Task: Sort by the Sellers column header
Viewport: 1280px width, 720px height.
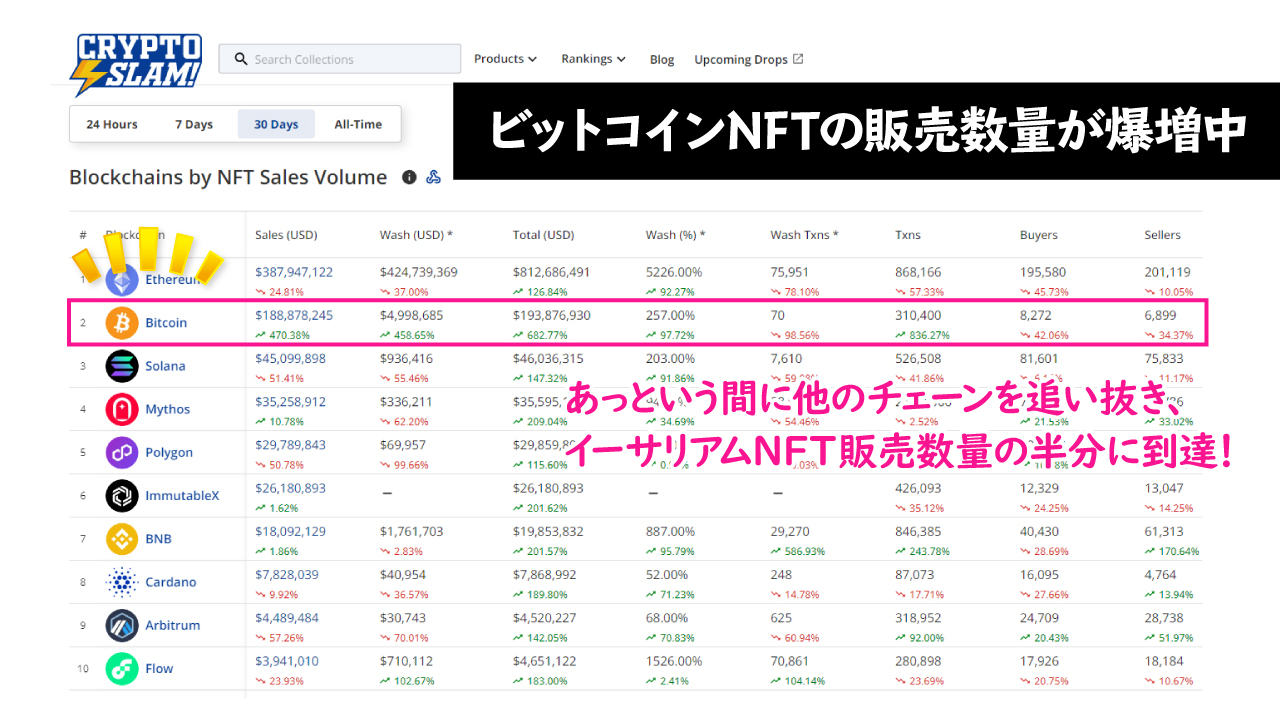Action: point(1163,235)
